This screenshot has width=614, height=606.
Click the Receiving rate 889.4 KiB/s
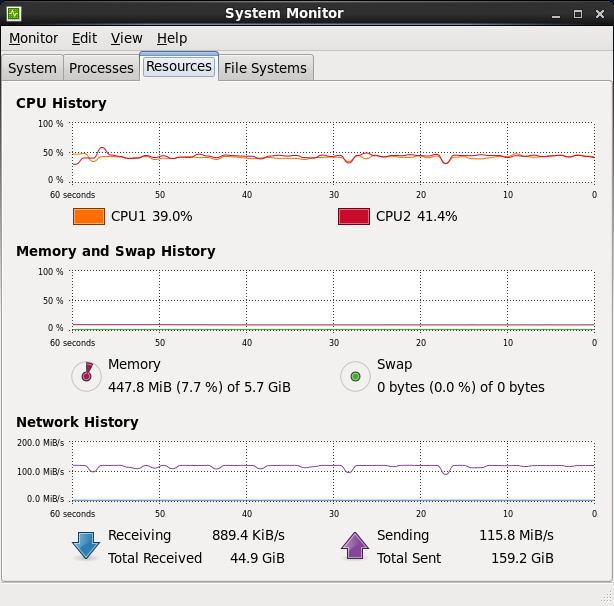point(248,535)
